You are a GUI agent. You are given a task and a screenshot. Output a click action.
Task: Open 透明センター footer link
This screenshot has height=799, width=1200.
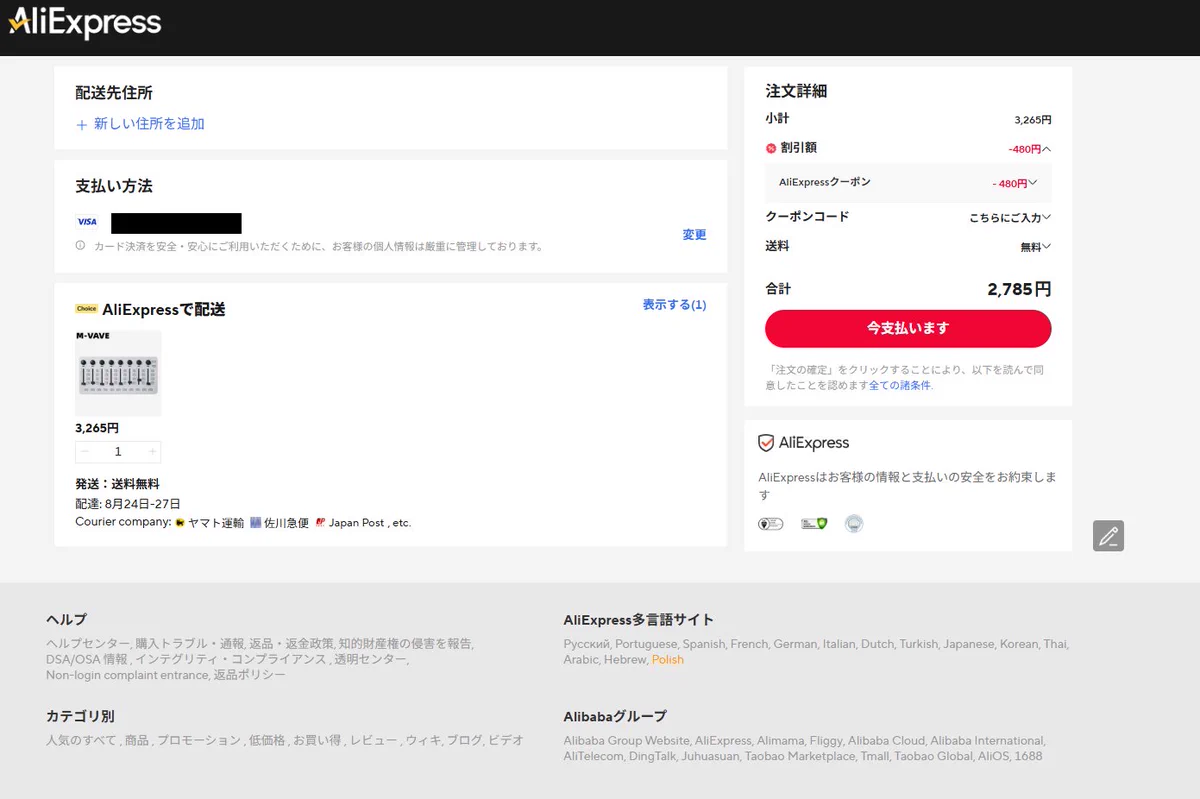click(x=370, y=660)
